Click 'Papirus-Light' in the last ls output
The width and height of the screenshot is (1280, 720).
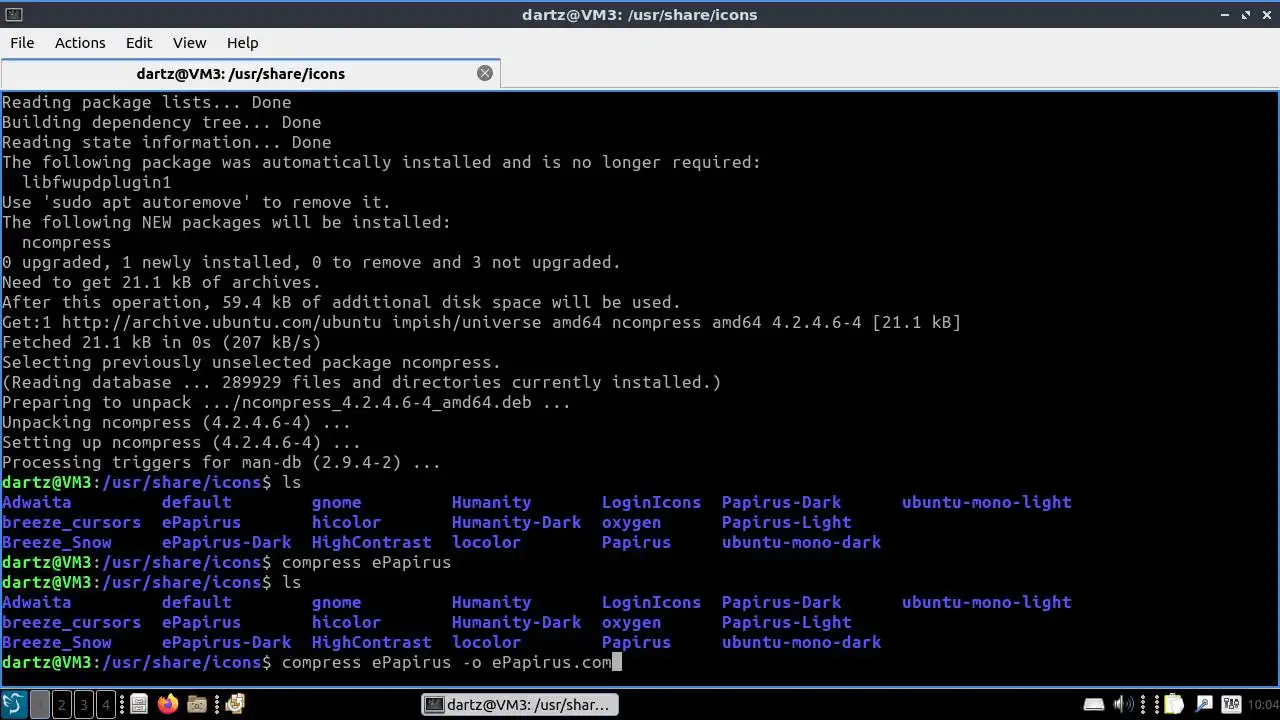point(786,622)
